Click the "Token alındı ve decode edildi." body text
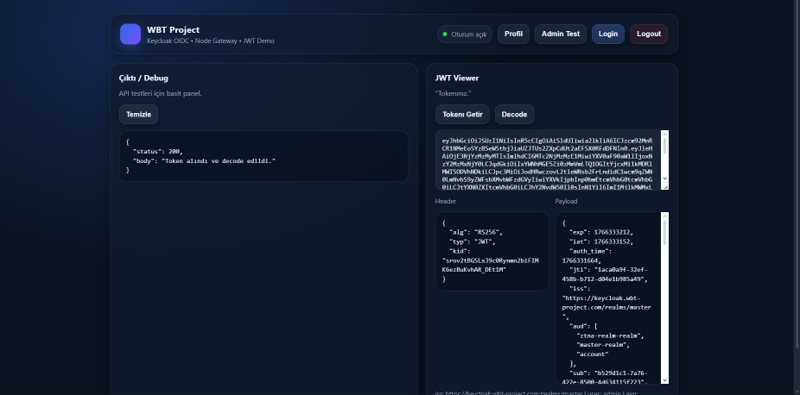 (x=219, y=161)
